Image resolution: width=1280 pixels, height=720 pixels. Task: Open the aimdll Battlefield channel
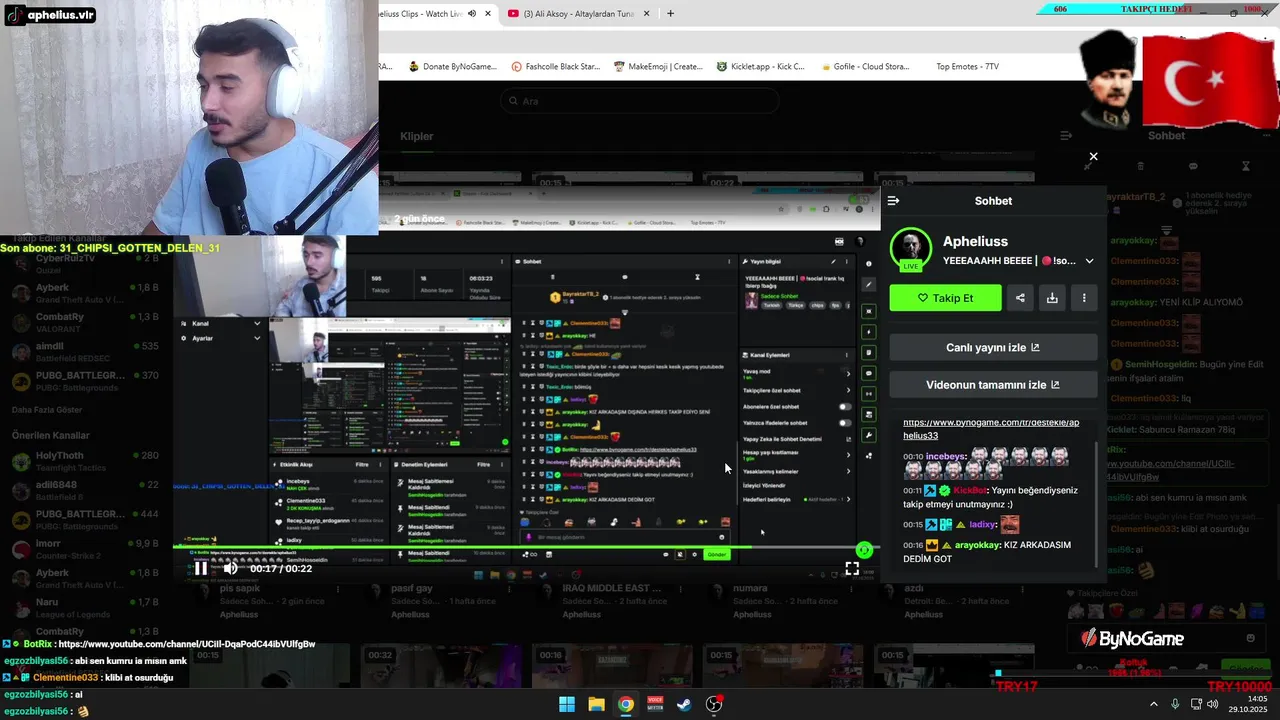(85, 351)
